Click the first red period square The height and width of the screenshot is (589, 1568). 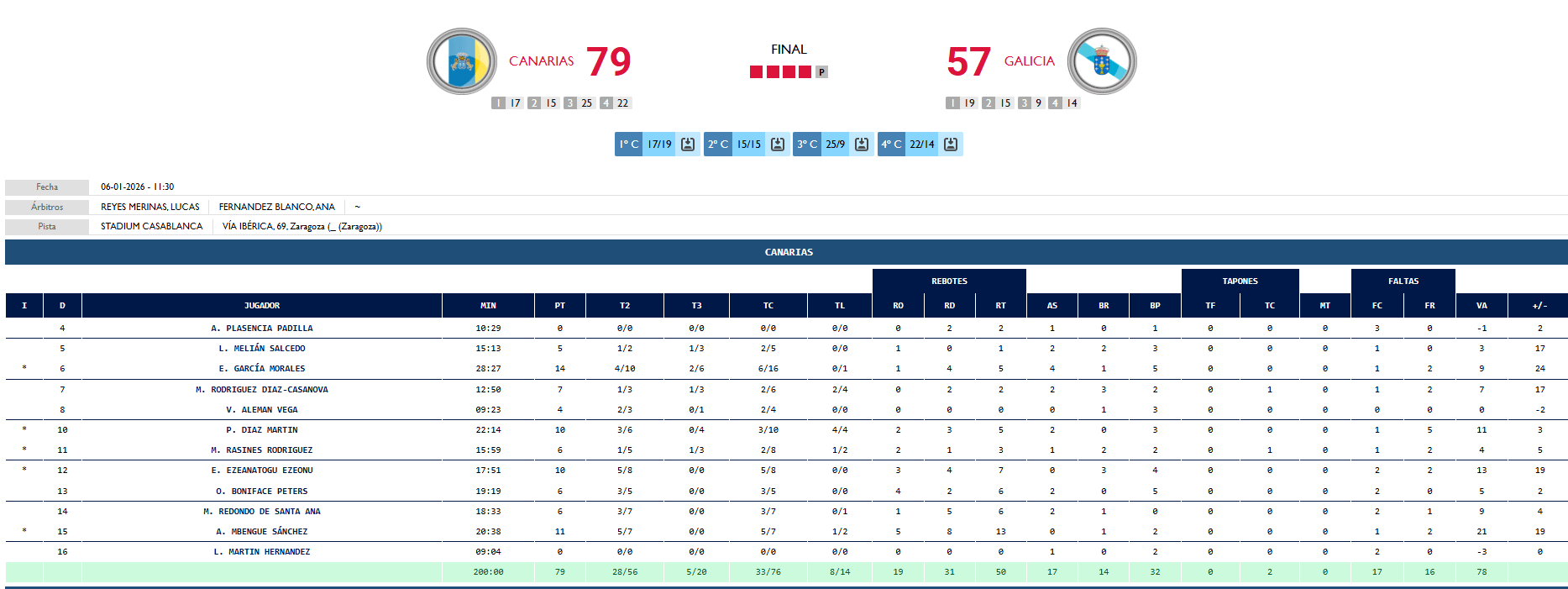[x=756, y=72]
